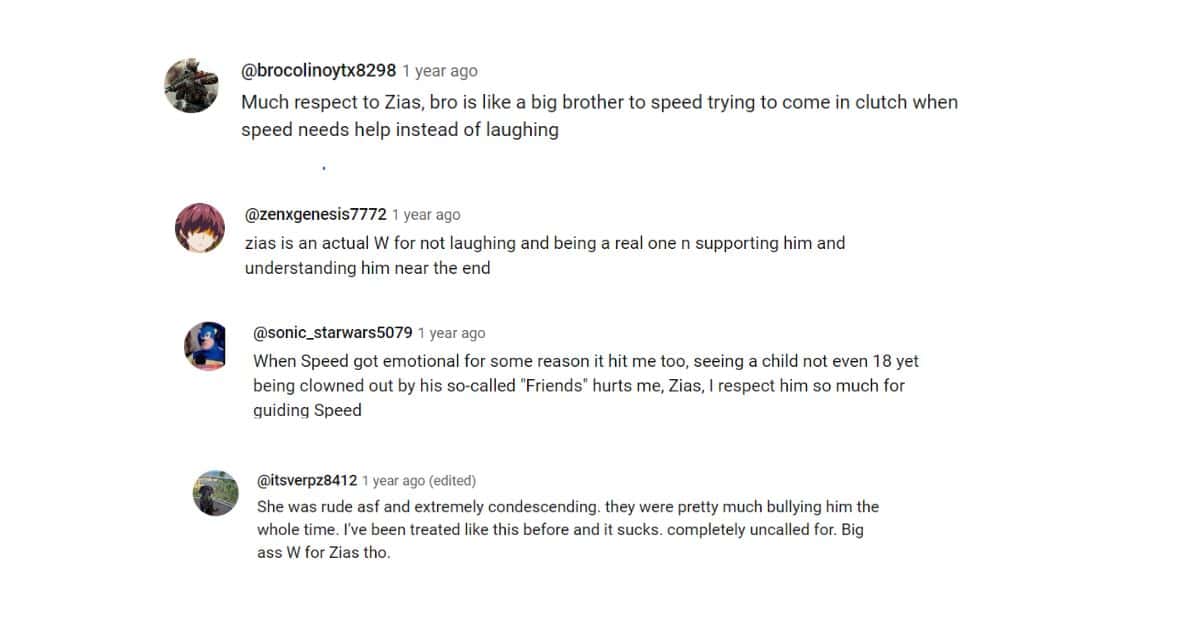Open the @itsverpz8412 profile picture

click(x=215, y=493)
